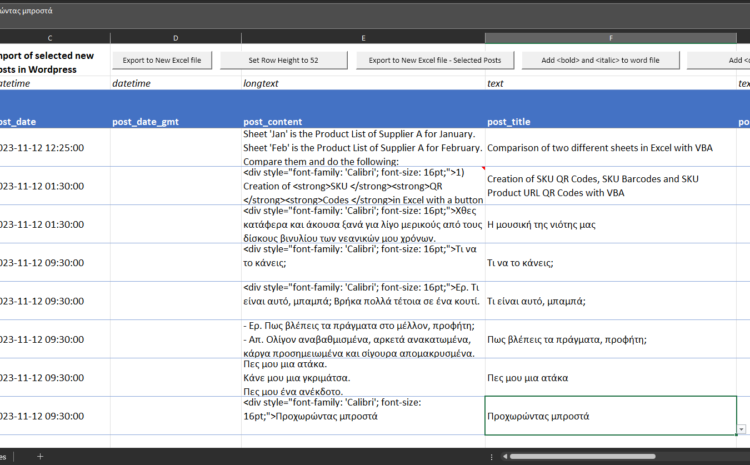Select the date cell in the 'Προχωρώντας μπροστά' row
Screen dimensions: 750x465
tap(55, 415)
